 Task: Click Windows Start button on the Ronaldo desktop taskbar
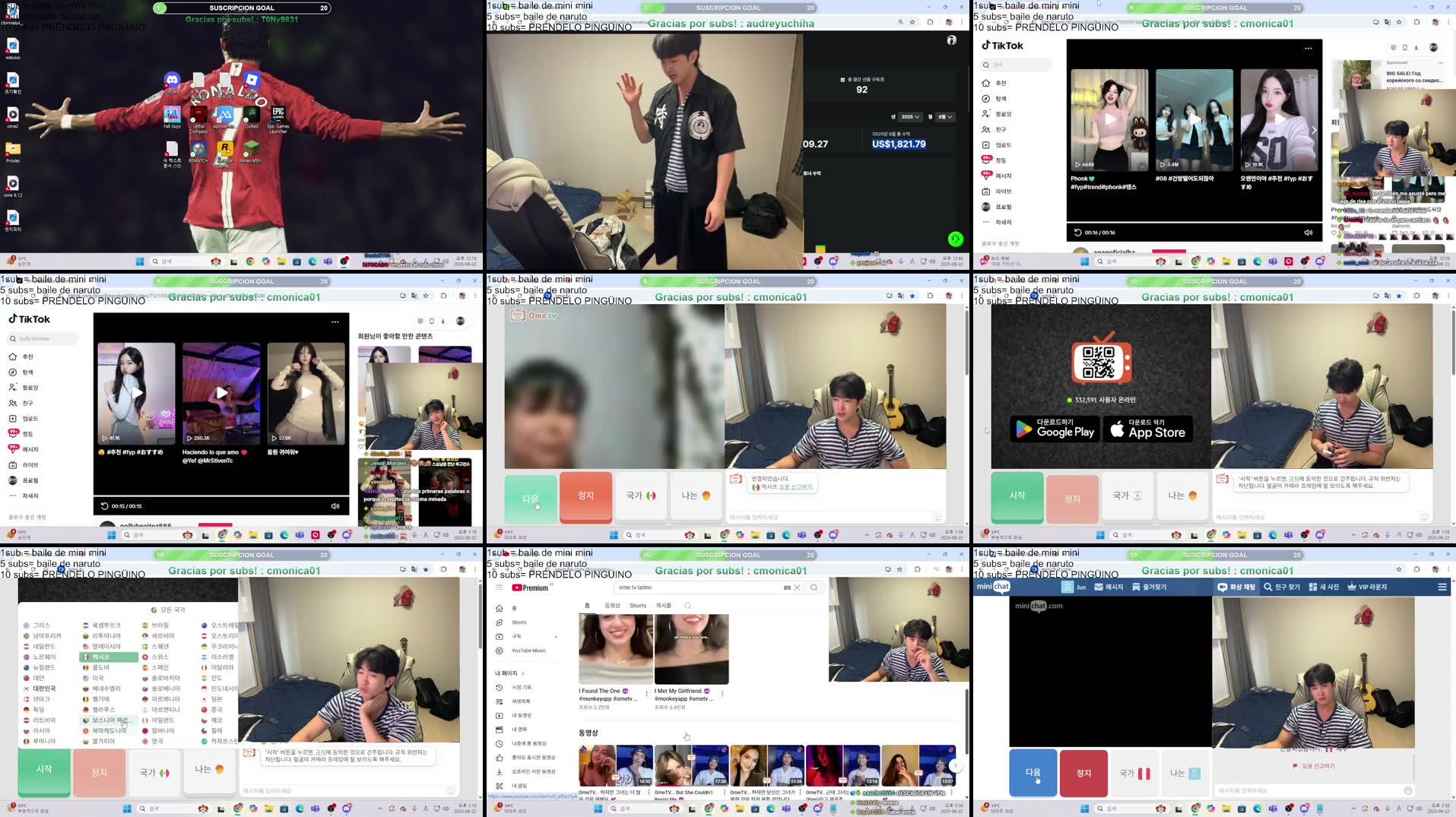click(x=140, y=261)
